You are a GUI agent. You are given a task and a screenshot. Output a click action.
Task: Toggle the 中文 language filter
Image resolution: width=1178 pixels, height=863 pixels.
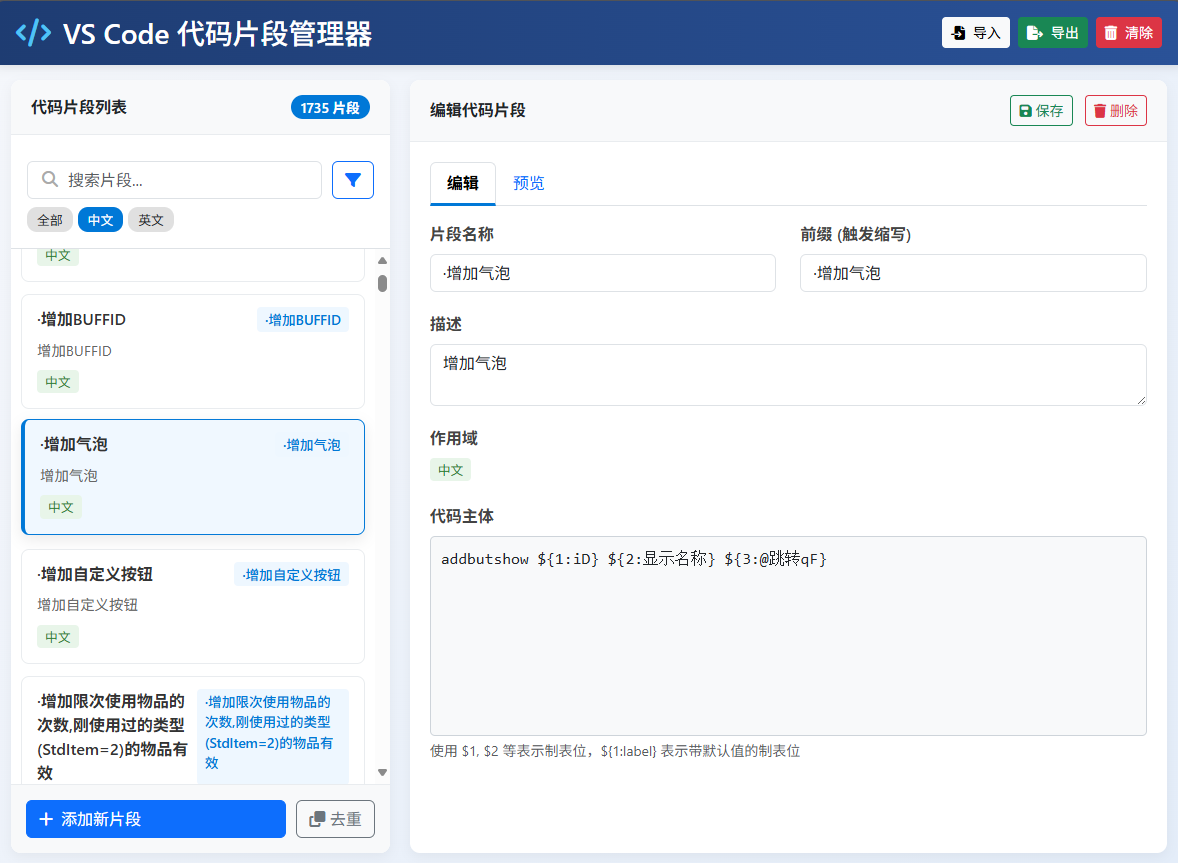tap(100, 220)
